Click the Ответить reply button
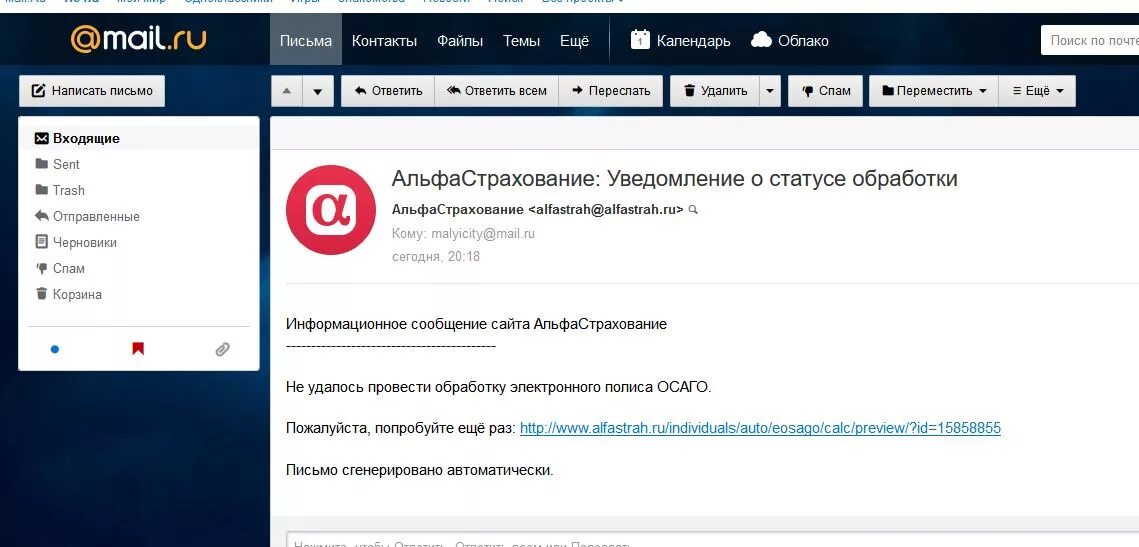Screen dimensions: 1139x547 click(x=388, y=91)
